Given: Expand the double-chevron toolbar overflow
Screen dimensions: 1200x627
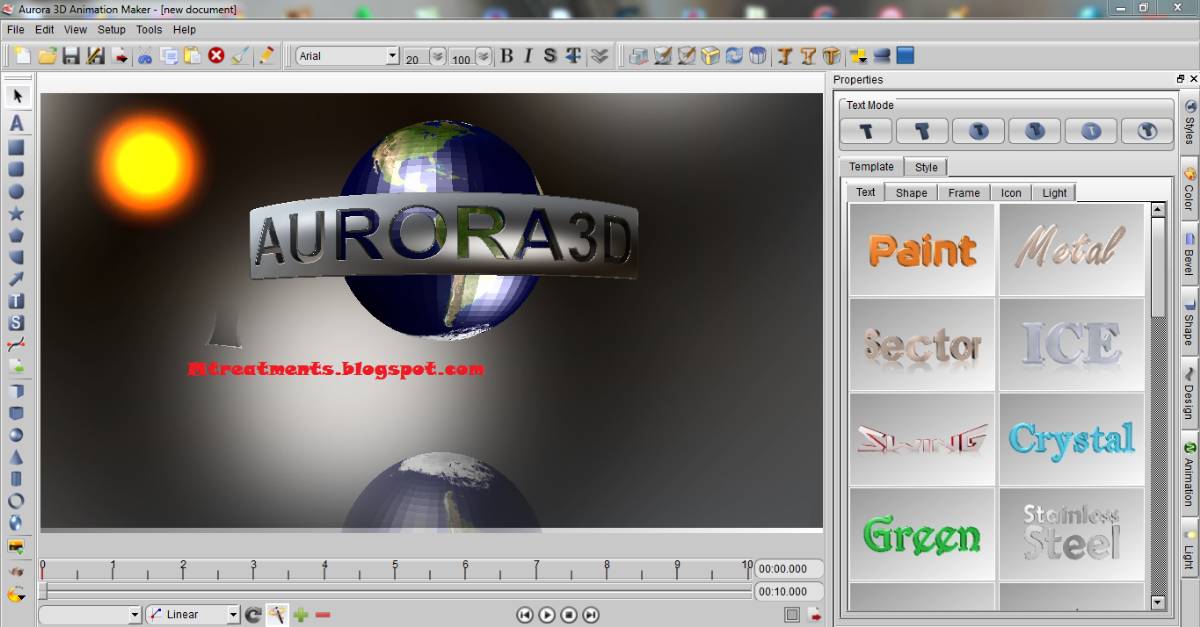Looking at the screenshot, I should tap(600, 56).
